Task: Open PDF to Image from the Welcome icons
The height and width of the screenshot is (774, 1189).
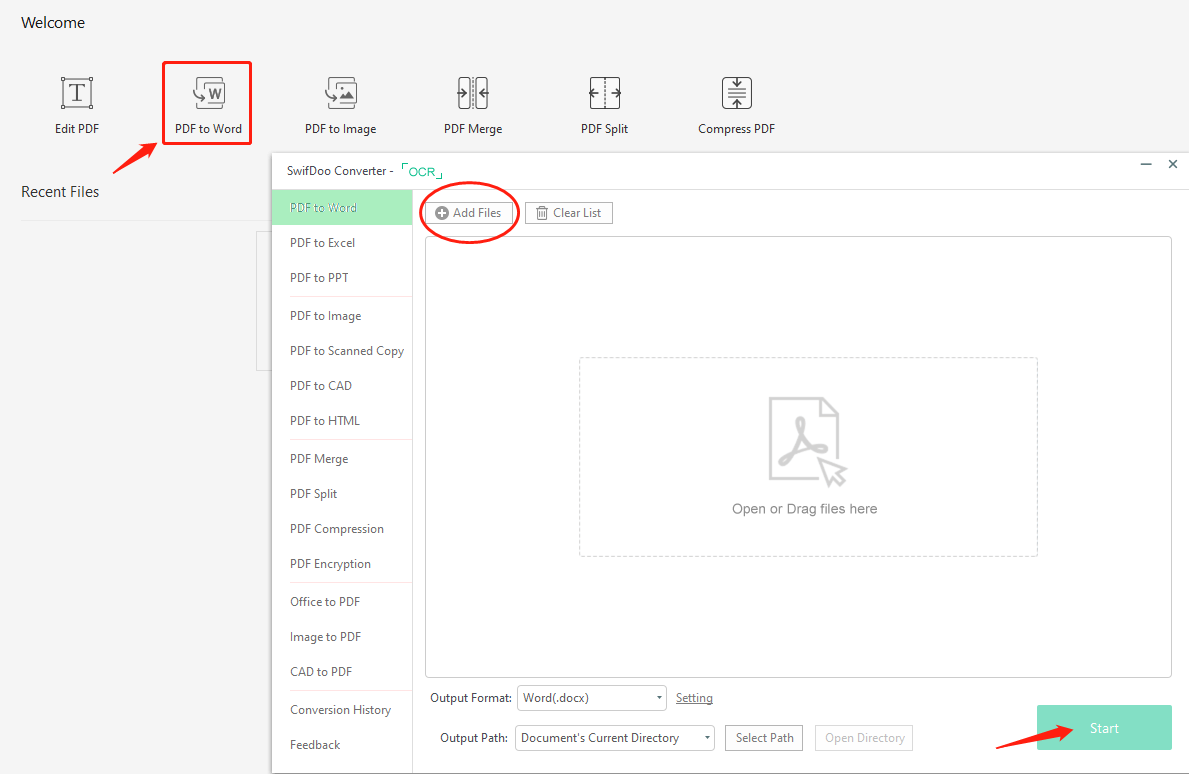Action: coord(340,105)
